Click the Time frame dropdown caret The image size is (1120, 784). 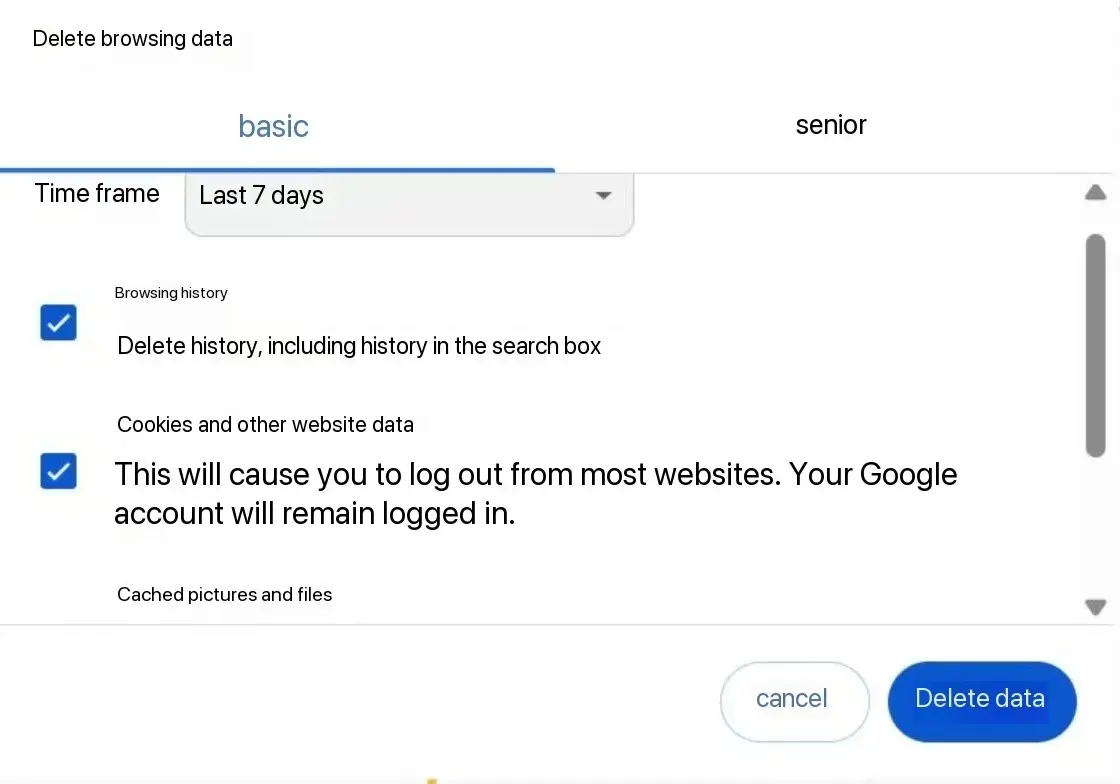(x=604, y=195)
